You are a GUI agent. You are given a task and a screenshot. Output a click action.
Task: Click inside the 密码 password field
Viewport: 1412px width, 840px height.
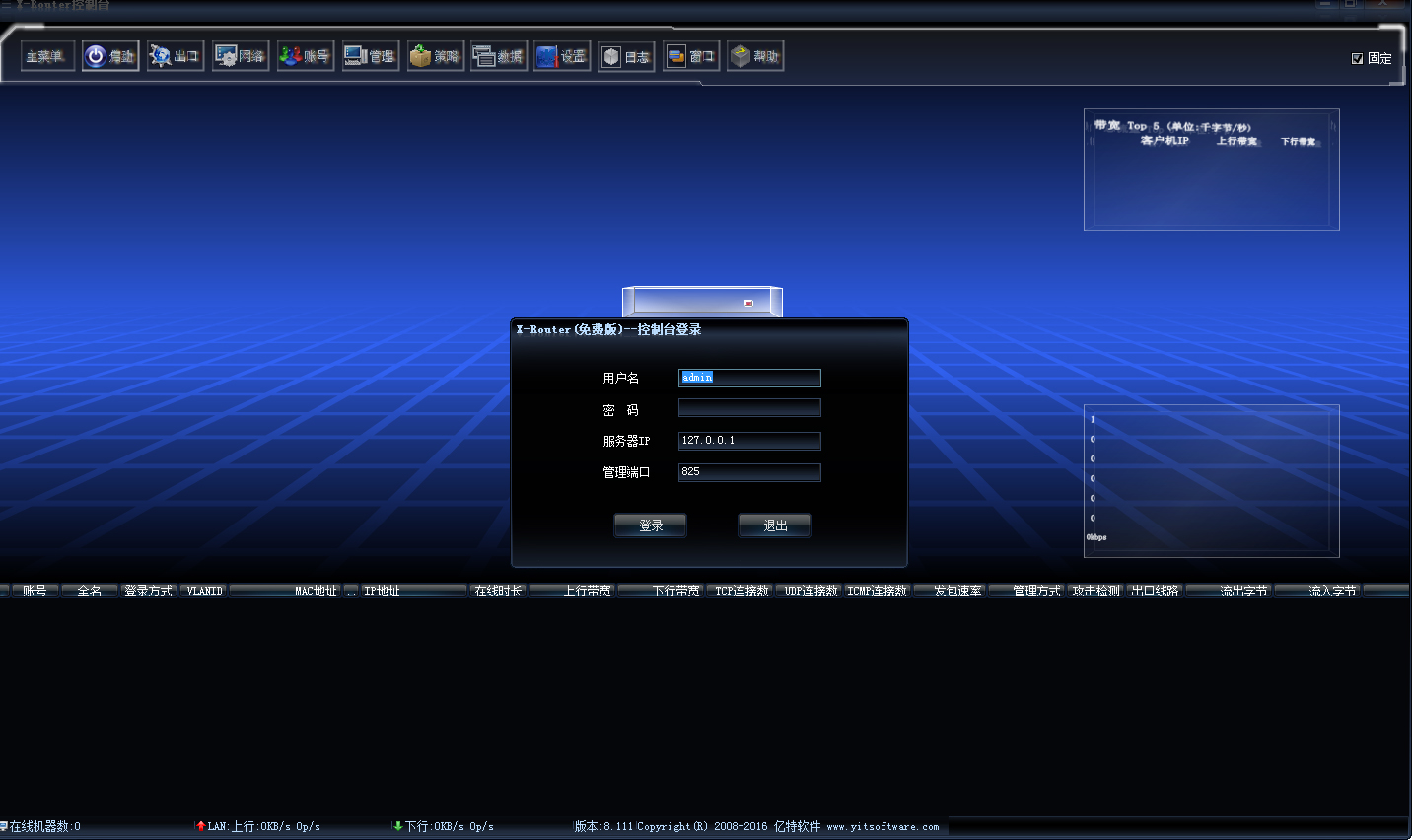point(749,407)
